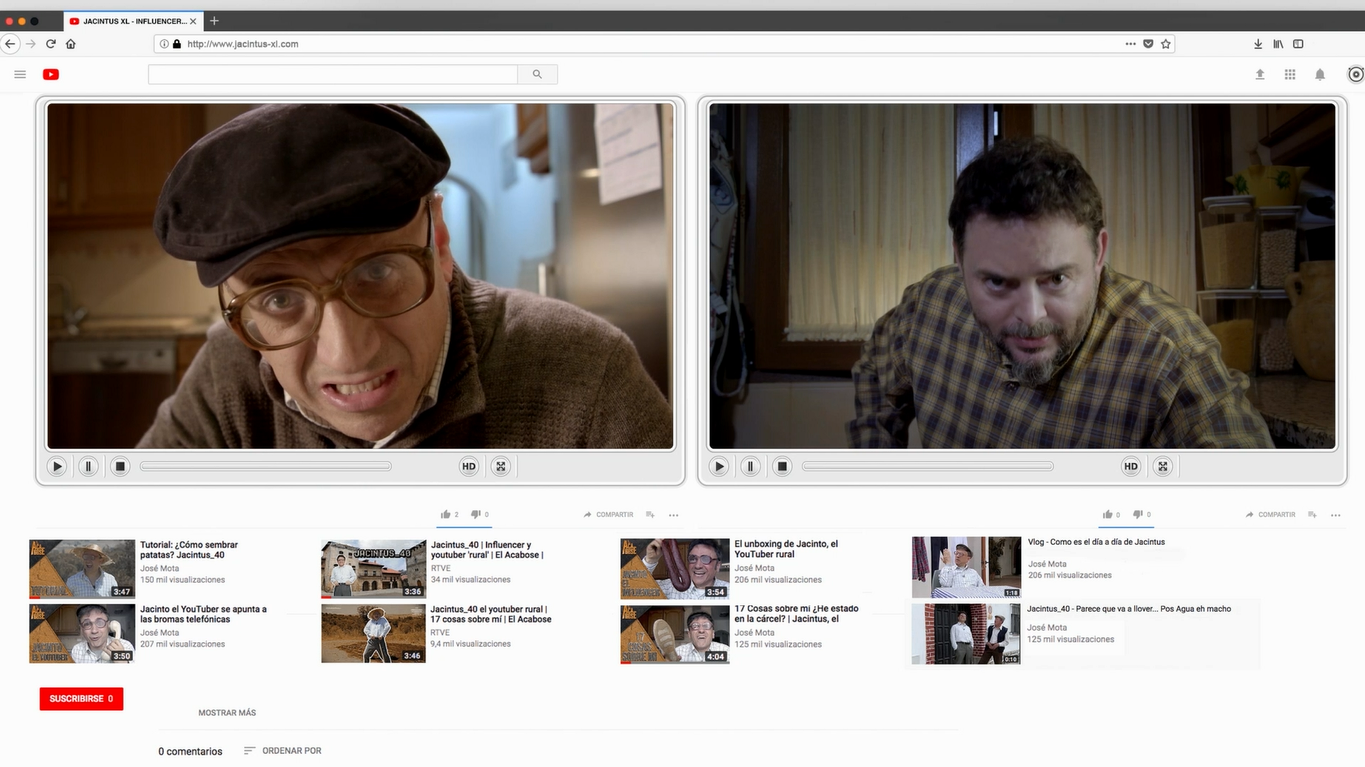Pause the right video player

(x=750, y=466)
